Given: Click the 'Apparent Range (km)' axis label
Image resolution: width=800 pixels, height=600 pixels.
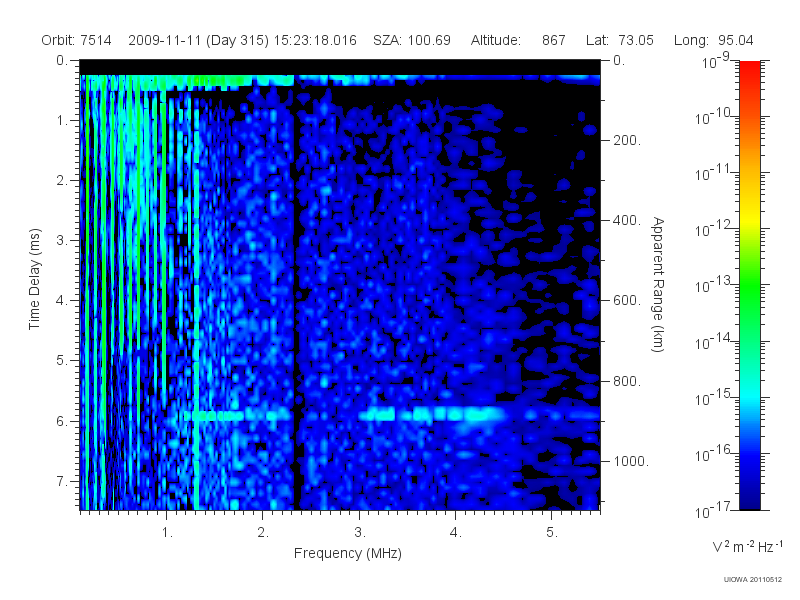Looking at the screenshot, I should 658,284.
